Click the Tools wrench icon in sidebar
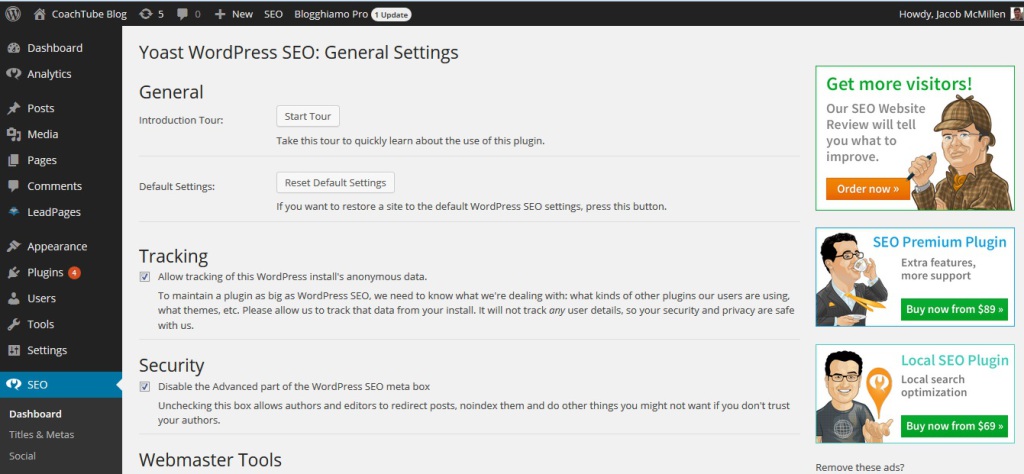 point(13,324)
